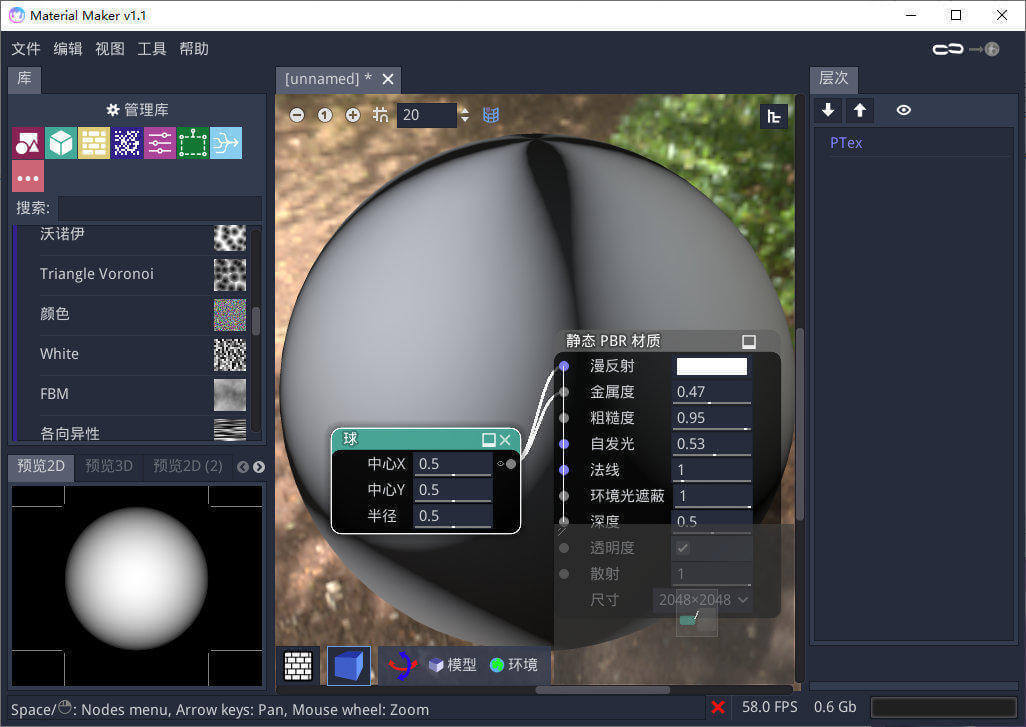
Task: Minimize the 球 node
Action: click(488, 440)
